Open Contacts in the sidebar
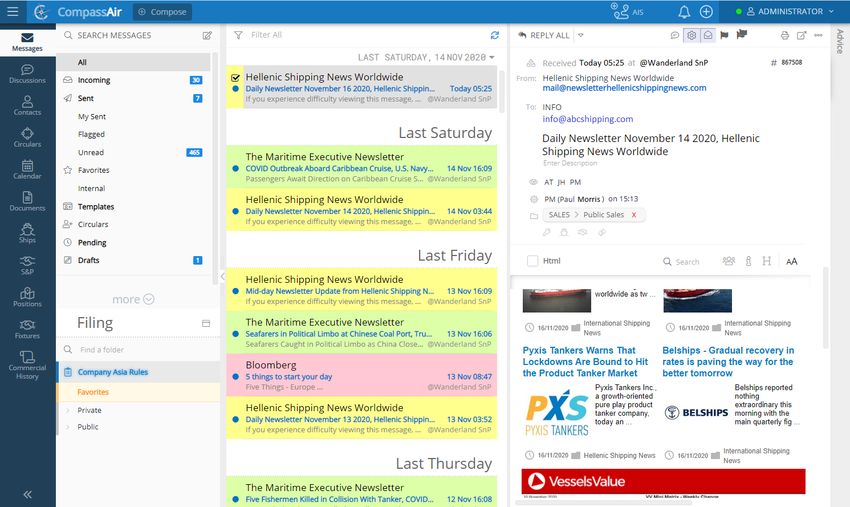Viewport: 850px width, 507px height. (x=27, y=106)
